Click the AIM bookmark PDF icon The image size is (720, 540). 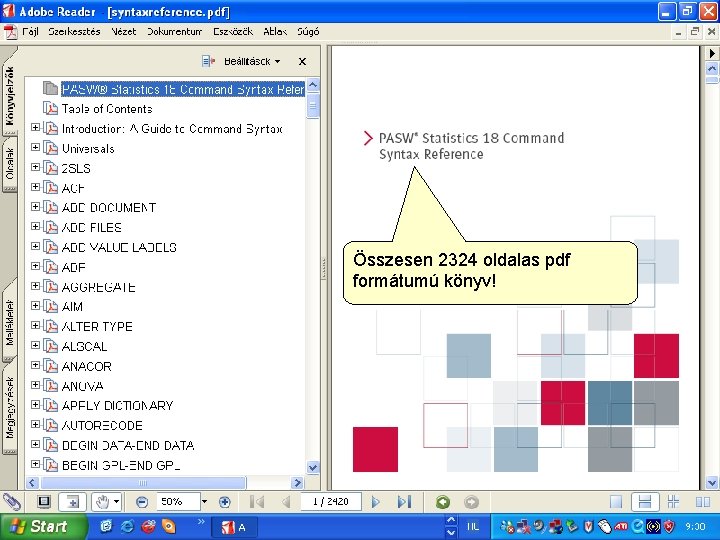click(x=51, y=306)
